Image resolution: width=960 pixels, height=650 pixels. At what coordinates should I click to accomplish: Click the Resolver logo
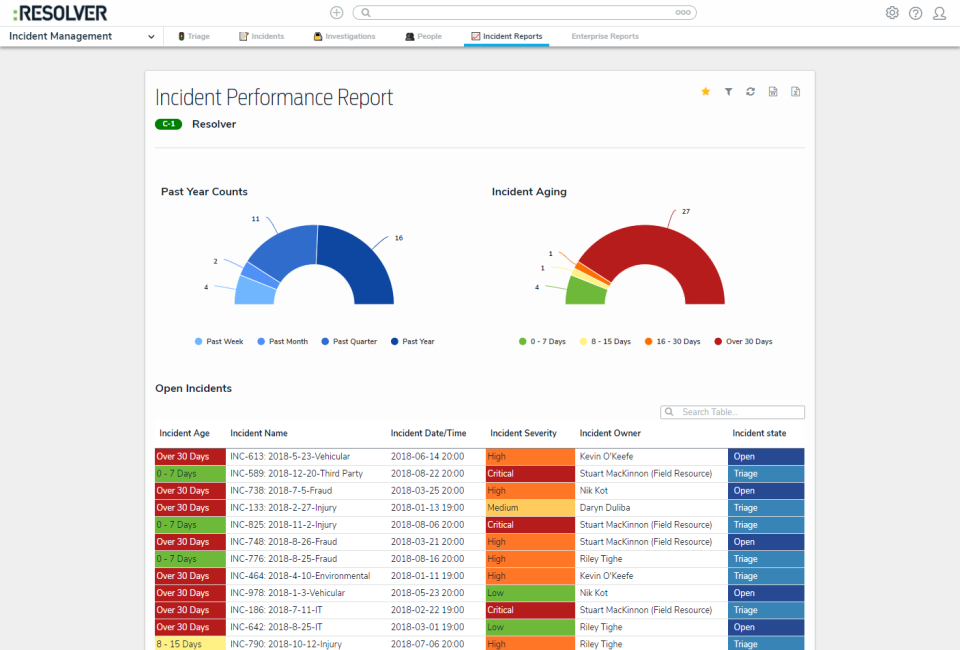click(60, 13)
